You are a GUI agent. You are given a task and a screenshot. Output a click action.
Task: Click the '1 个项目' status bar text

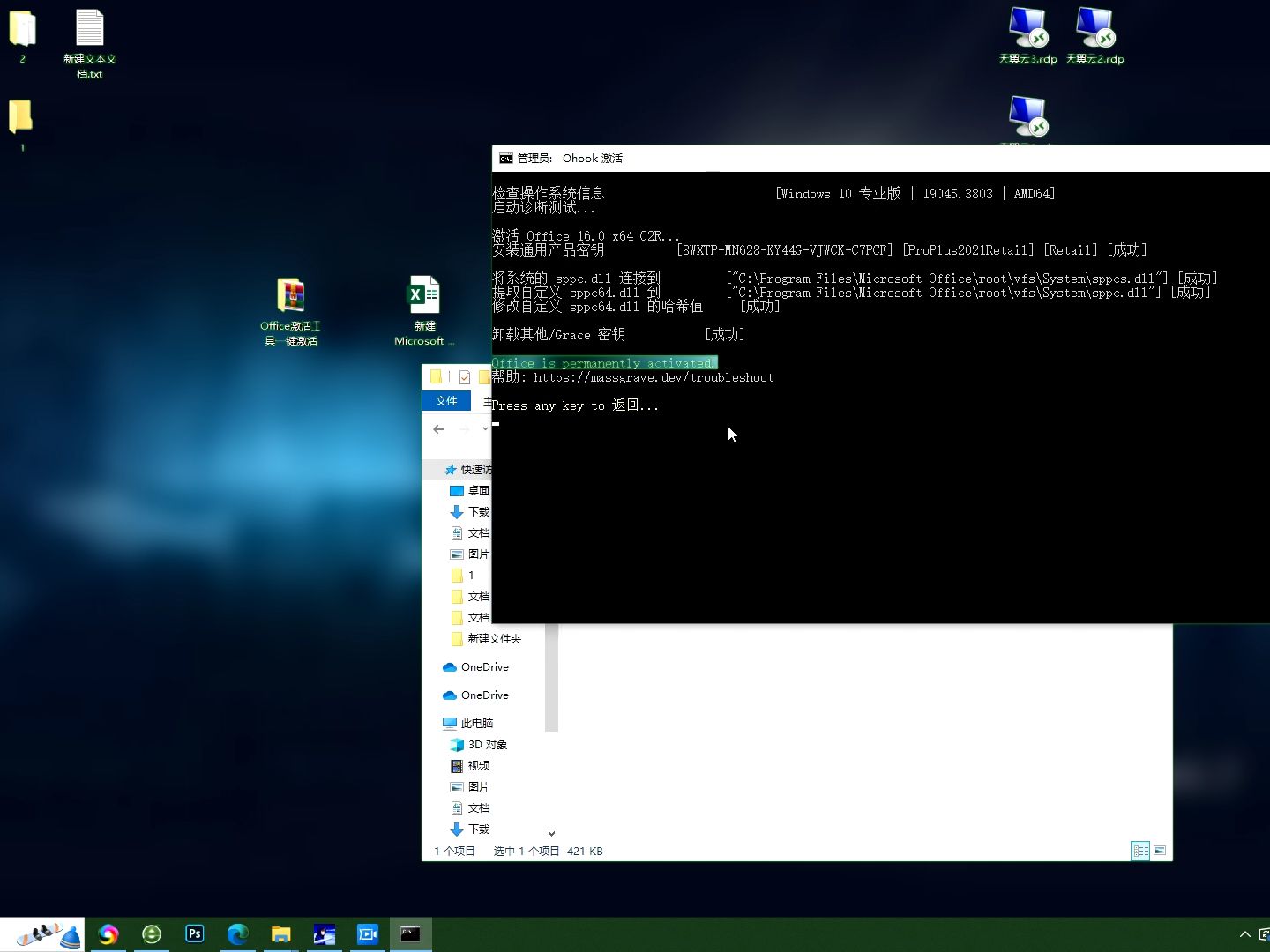pyautogui.click(x=454, y=851)
